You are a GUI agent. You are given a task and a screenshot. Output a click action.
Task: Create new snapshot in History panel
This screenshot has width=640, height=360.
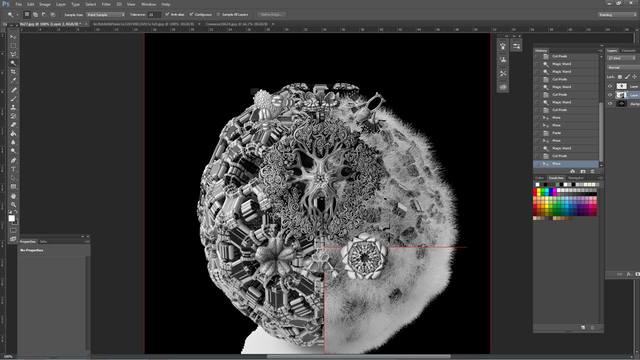pyautogui.click(x=583, y=171)
